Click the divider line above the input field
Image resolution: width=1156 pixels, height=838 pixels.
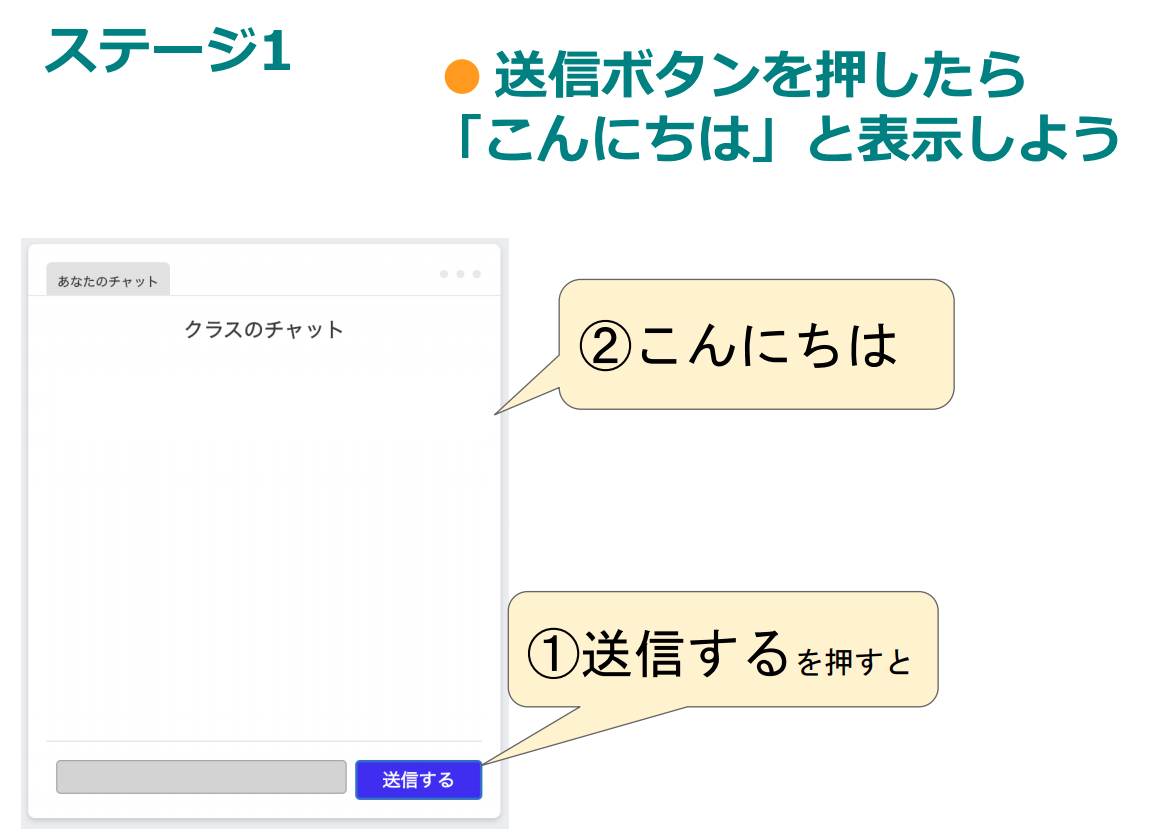[x=264, y=741]
